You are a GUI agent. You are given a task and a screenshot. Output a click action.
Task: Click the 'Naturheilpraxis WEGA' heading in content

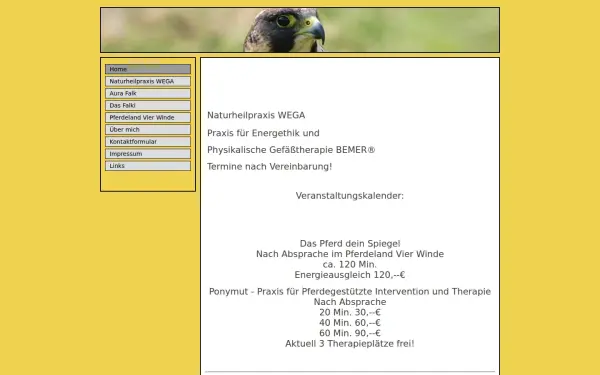click(x=256, y=115)
